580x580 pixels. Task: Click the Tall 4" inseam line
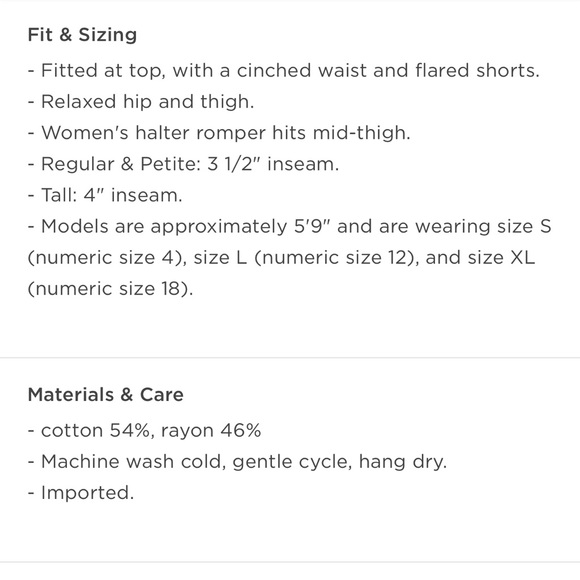pyautogui.click(x=105, y=195)
